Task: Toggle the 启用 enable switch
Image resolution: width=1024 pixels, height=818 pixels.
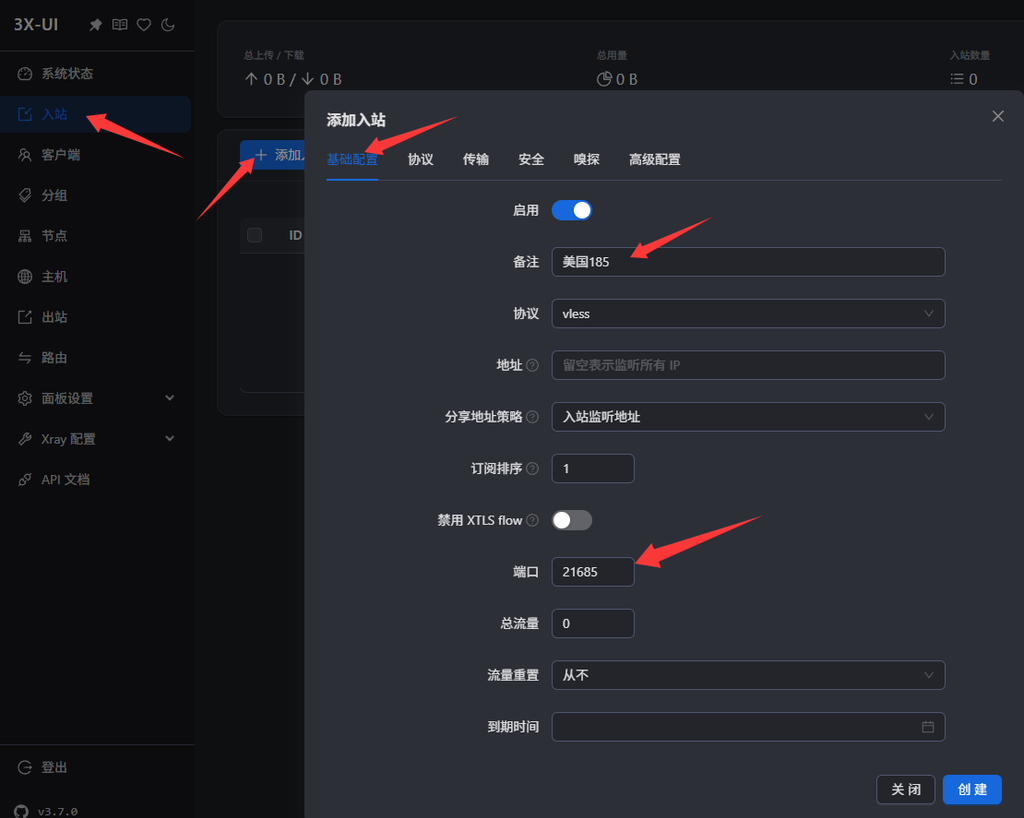Action: (x=571, y=210)
